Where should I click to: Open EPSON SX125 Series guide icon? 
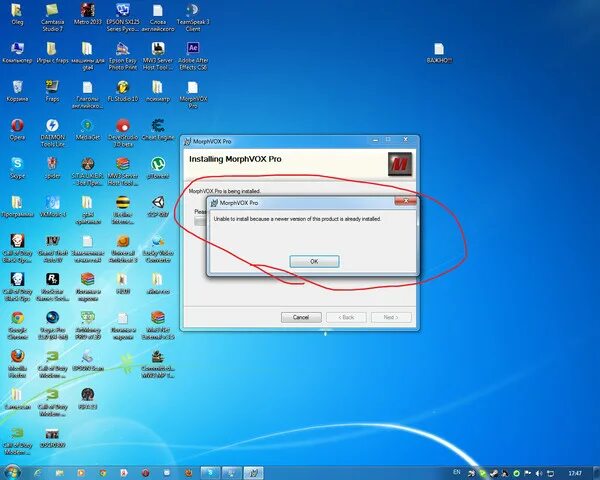123,18
